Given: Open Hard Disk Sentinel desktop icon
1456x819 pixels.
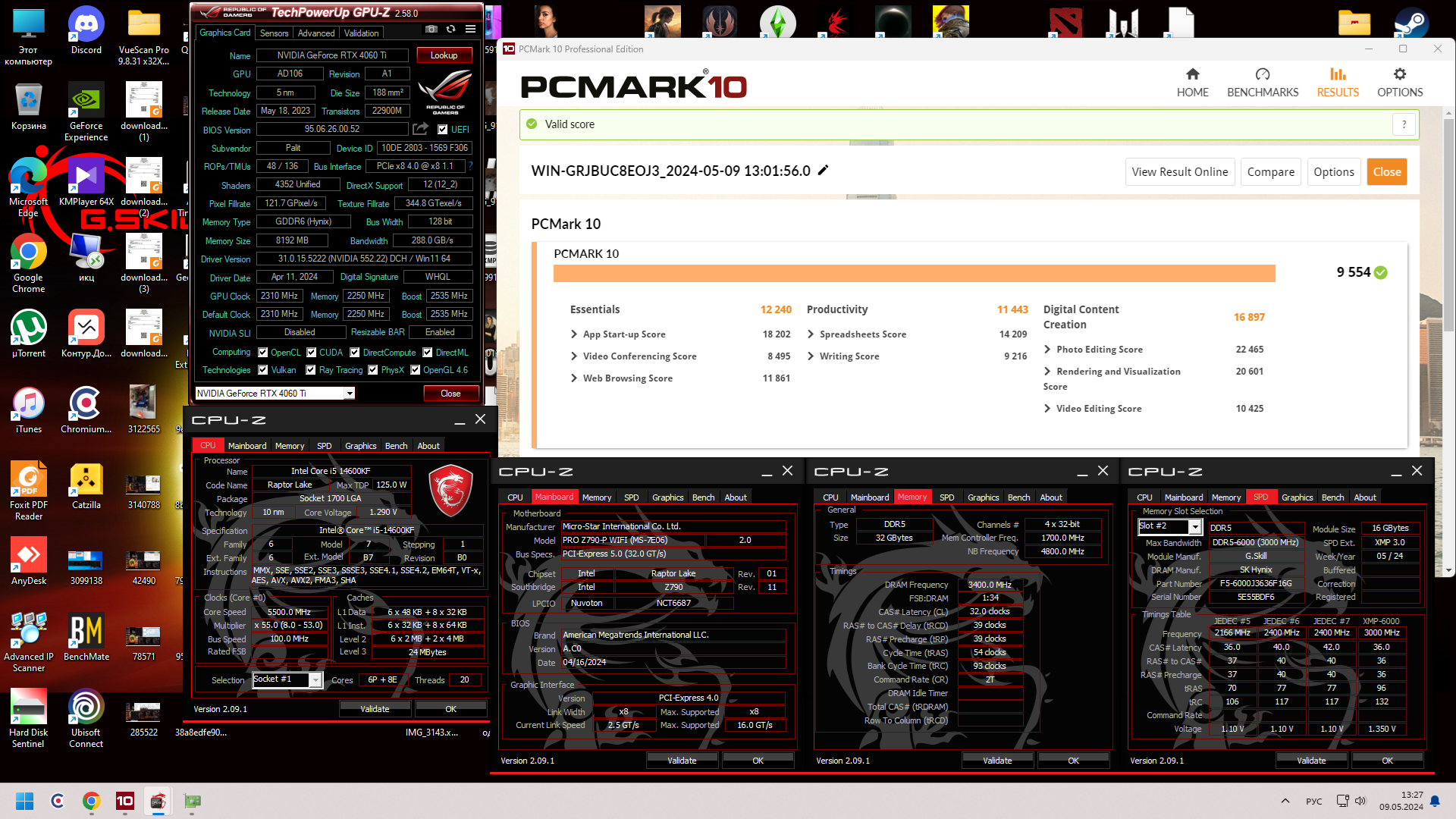Looking at the screenshot, I should pyautogui.click(x=28, y=718).
